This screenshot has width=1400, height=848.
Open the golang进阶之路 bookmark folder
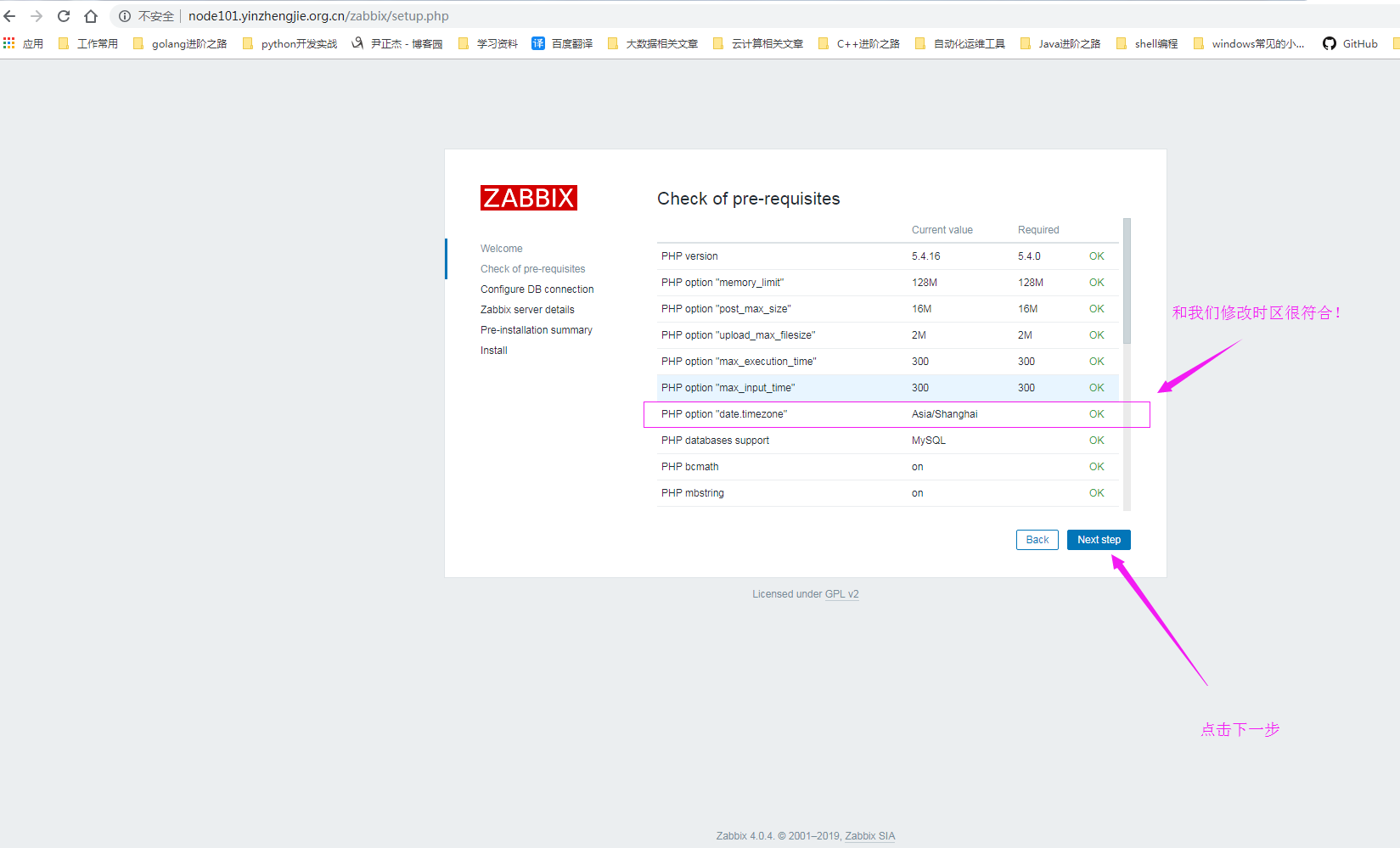(x=180, y=43)
